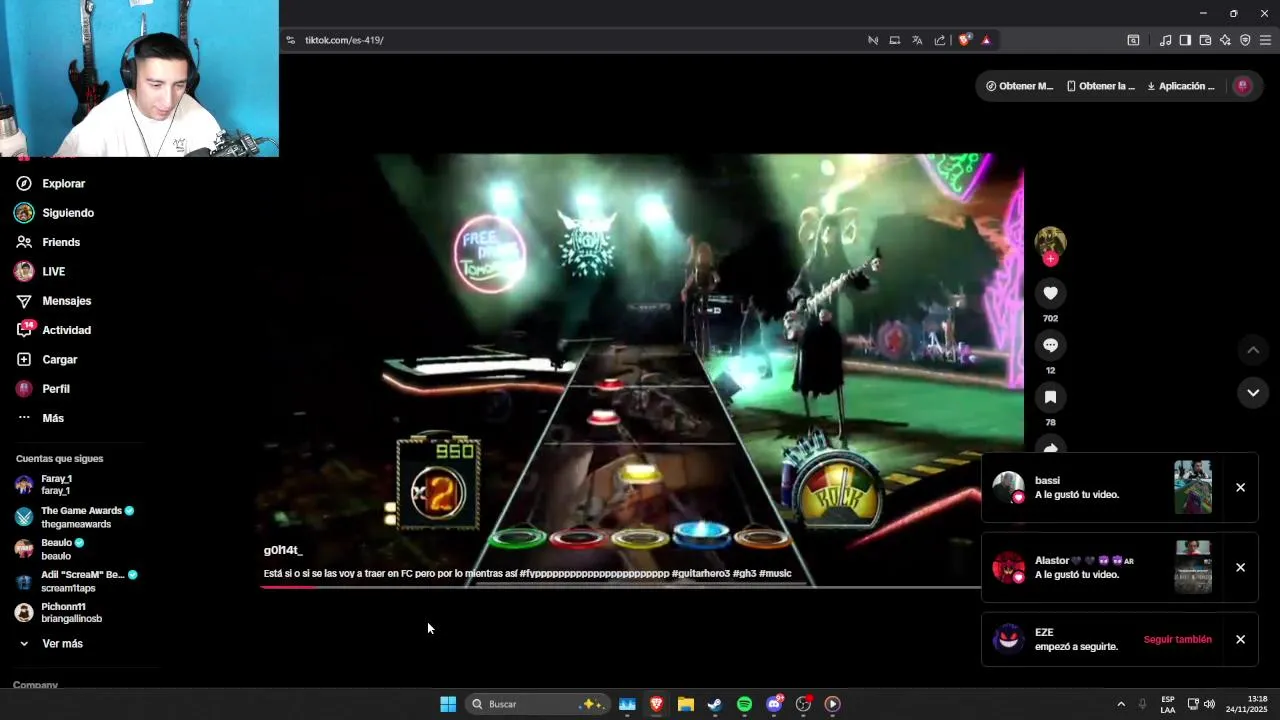Image resolution: width=1280 pixels, height=720 pixels.
Task: Go to previous video with up arrow
Action: pyautogui.click(x=1253, y=350)
